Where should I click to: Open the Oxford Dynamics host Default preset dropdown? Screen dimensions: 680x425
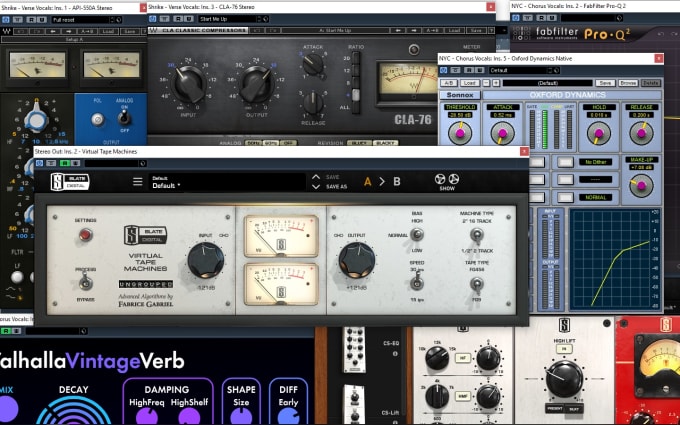click(524, 70)
